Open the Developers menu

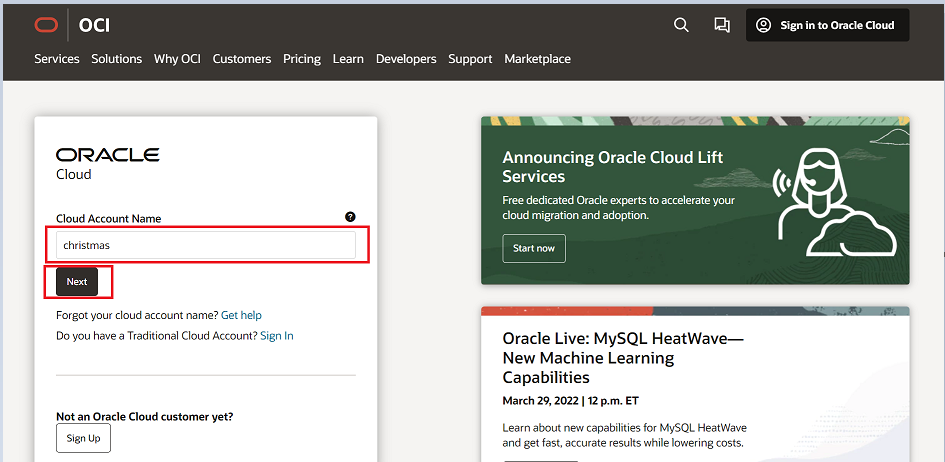coord(406,59)
